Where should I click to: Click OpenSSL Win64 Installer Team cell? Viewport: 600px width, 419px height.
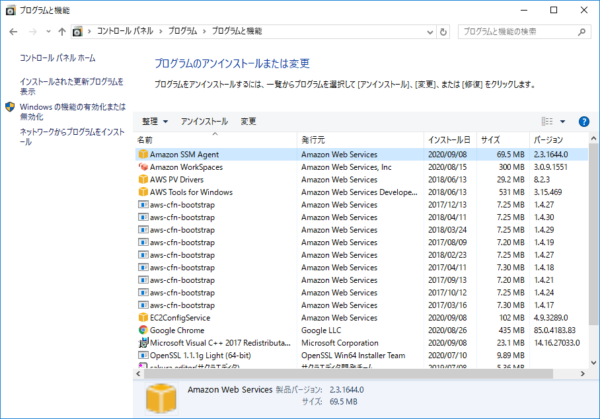click(353, 355)
